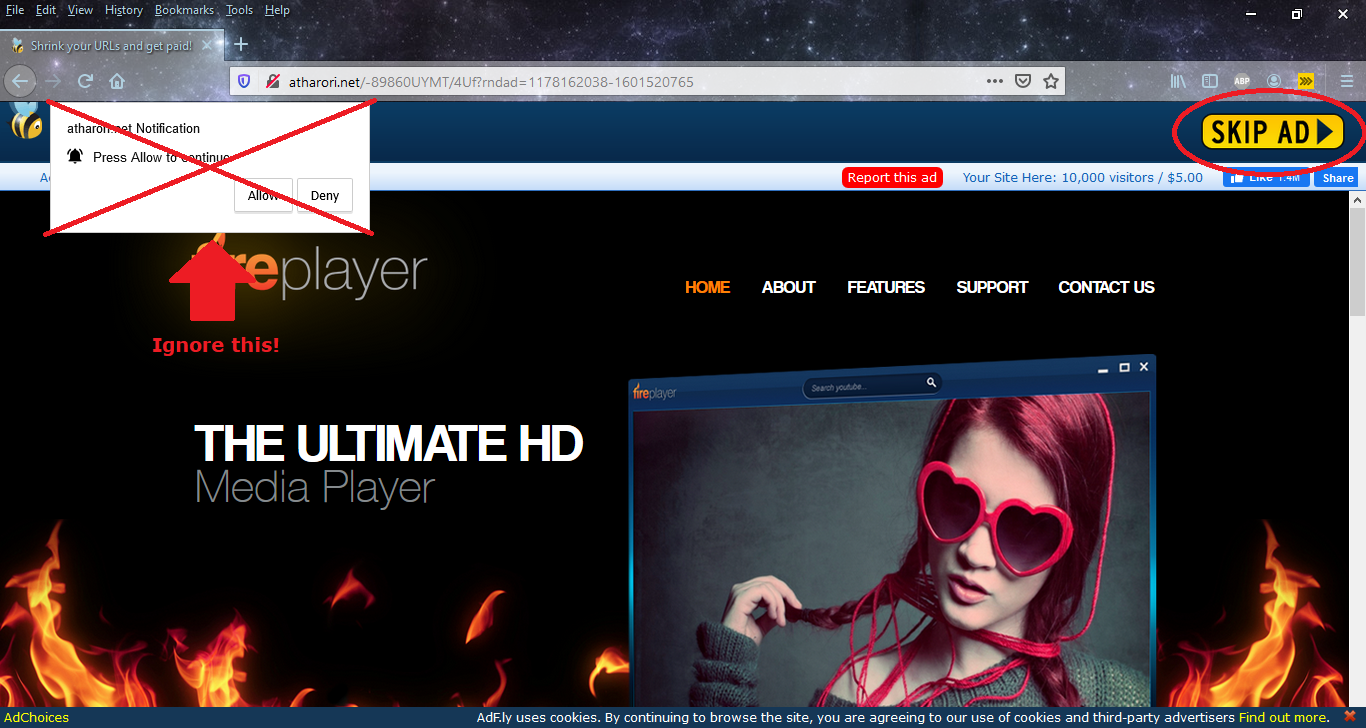
Task: Open CONTACT US in Fireplayer navigation
Action: [x=1106, y=287]
